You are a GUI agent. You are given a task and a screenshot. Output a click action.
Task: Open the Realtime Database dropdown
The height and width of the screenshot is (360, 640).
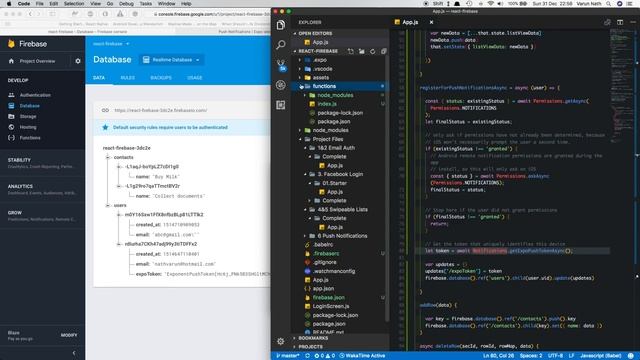pyautogui.click(x=171, y=60)
